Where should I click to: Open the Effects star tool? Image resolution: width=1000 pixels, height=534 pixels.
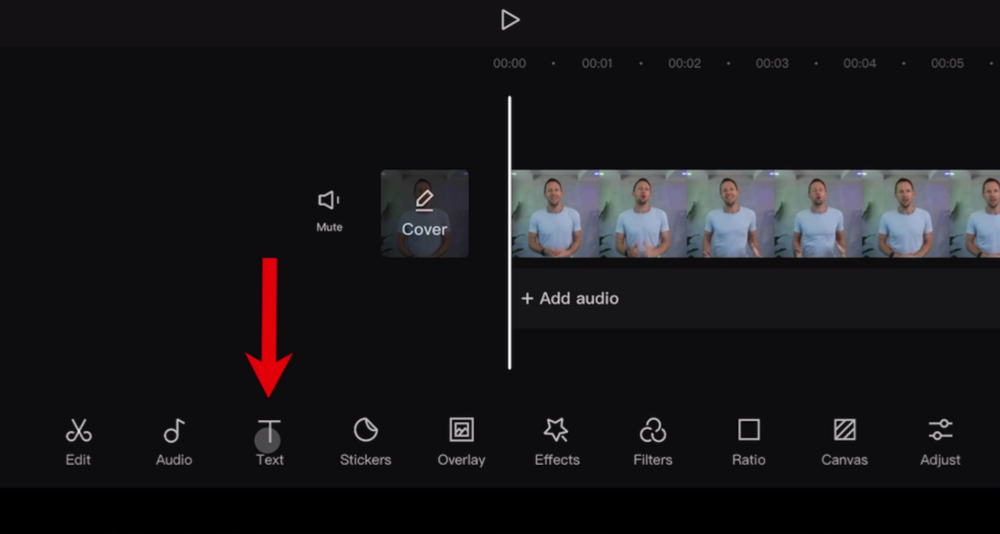[556, 441]
